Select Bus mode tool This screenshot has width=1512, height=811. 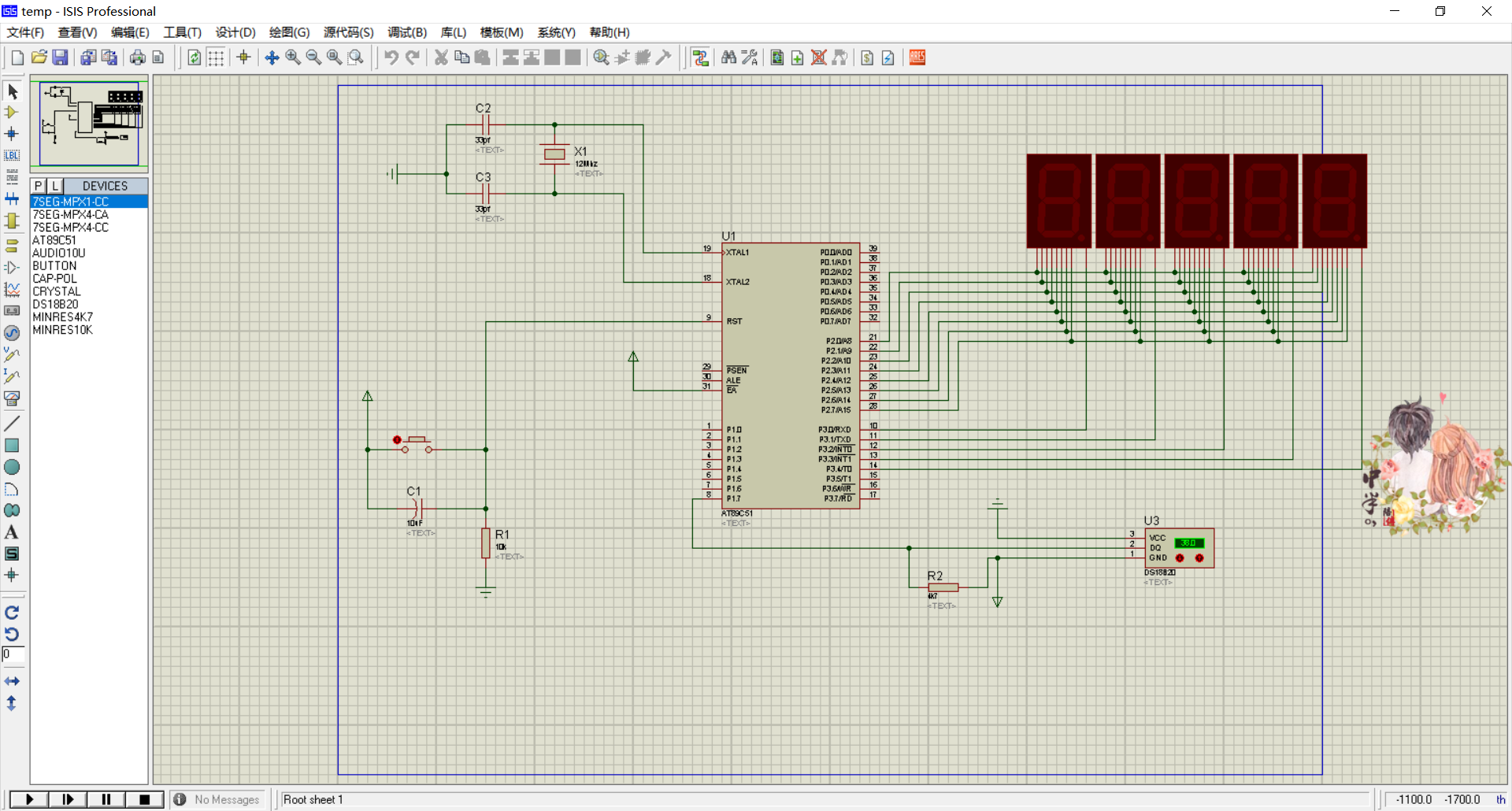point(12,199)
